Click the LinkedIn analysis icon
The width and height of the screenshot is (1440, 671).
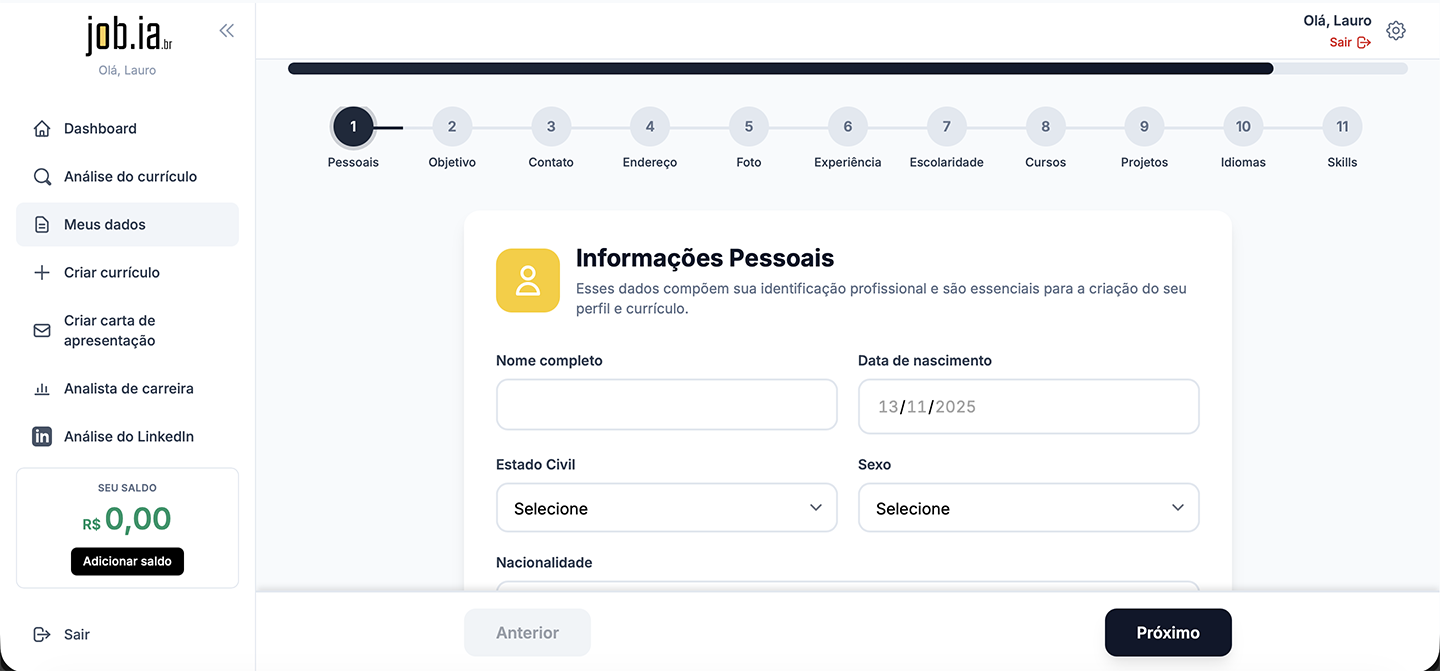tap(42, 436)
